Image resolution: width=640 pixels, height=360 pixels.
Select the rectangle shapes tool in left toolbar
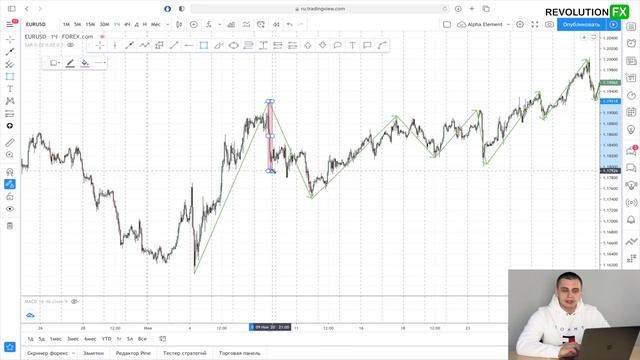point(10,76)
